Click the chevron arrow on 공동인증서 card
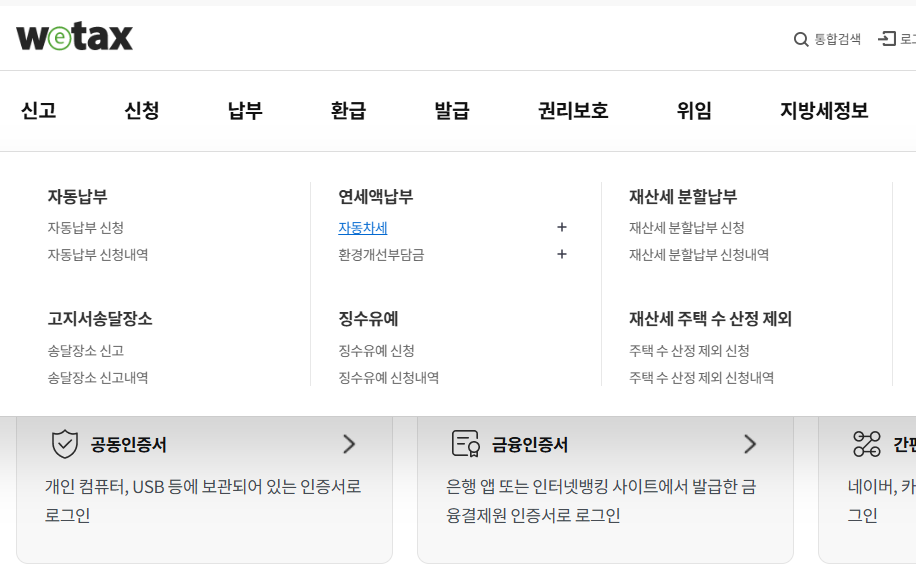 click(x=349, y=444)
